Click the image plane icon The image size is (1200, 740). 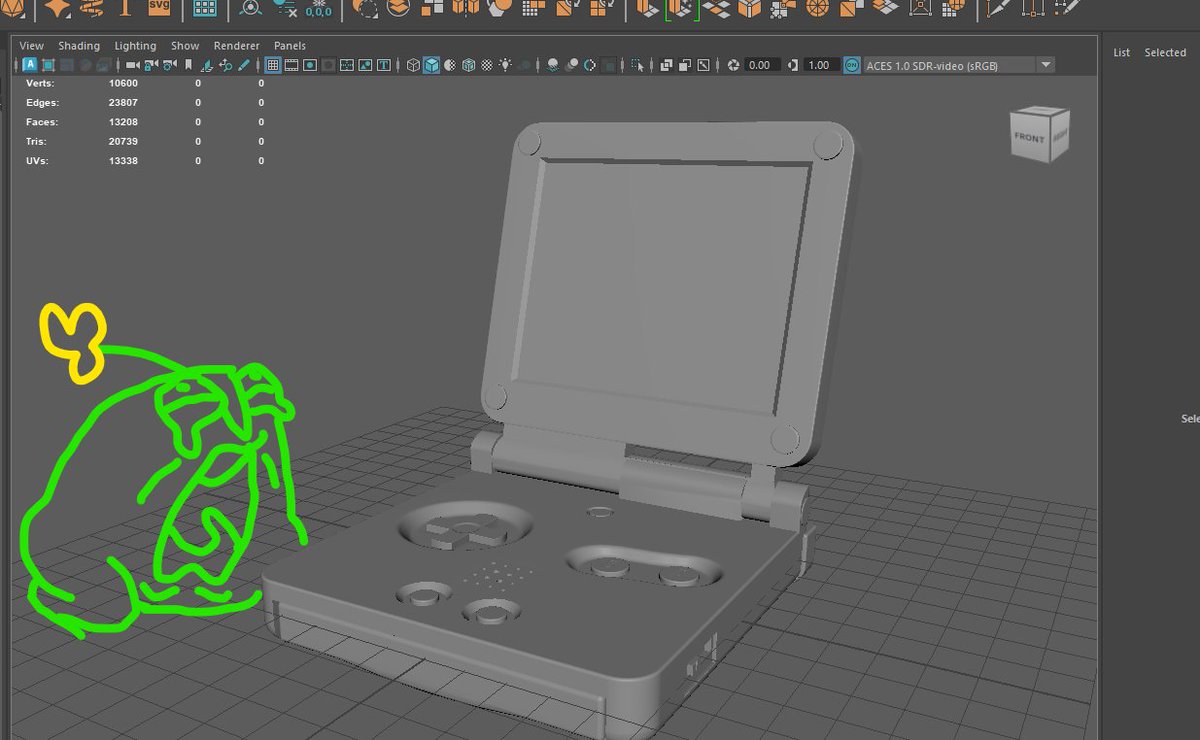click(x=206, y=65)
